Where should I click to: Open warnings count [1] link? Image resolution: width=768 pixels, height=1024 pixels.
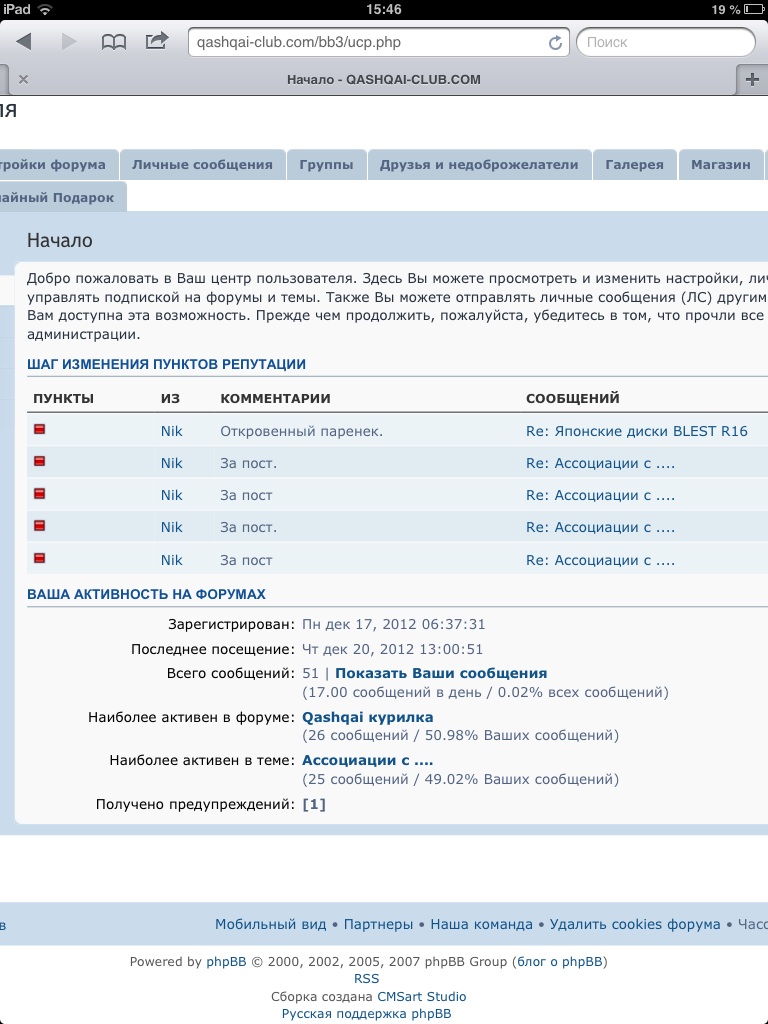(314, 804)
